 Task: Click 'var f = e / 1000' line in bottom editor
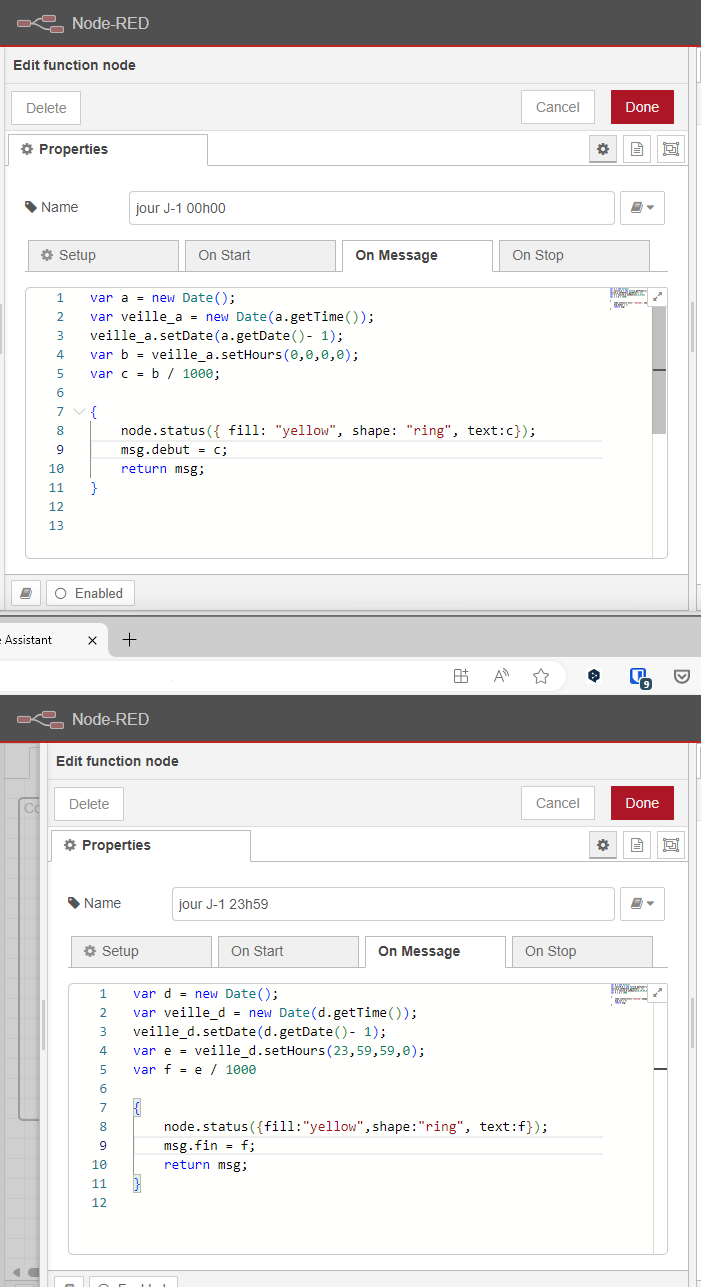(x=194, y=1070)
